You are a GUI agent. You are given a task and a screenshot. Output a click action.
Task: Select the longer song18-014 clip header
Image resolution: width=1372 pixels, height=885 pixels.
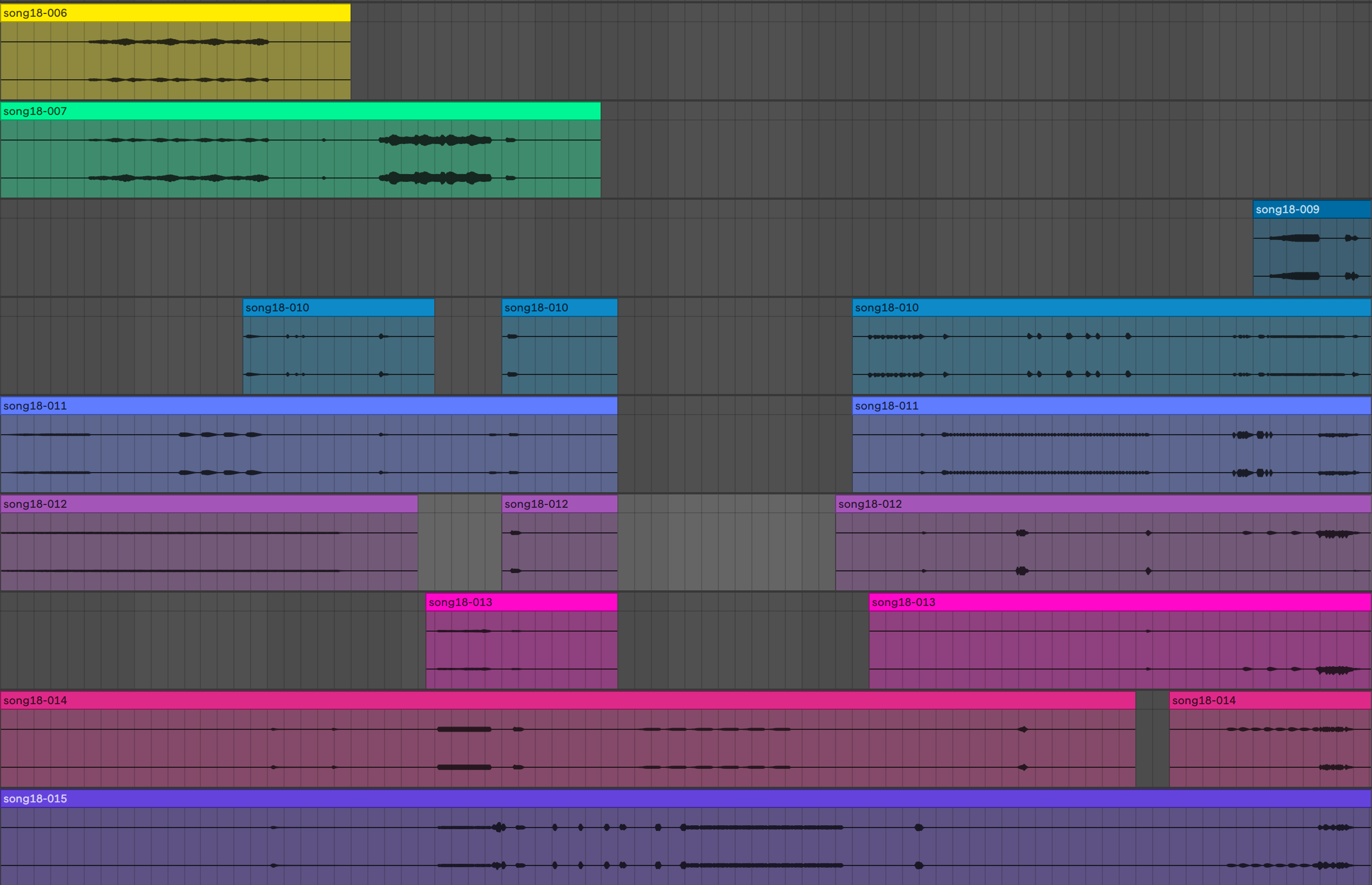pos(568,700)
